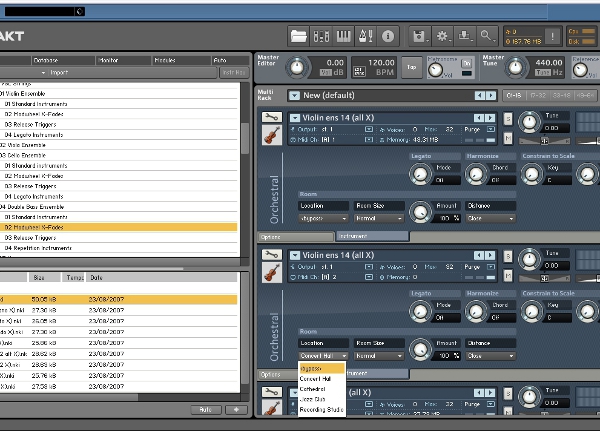Open the third instrument's wrench editor
Viewport: 600px width, 431px height.
coord(272,392)
